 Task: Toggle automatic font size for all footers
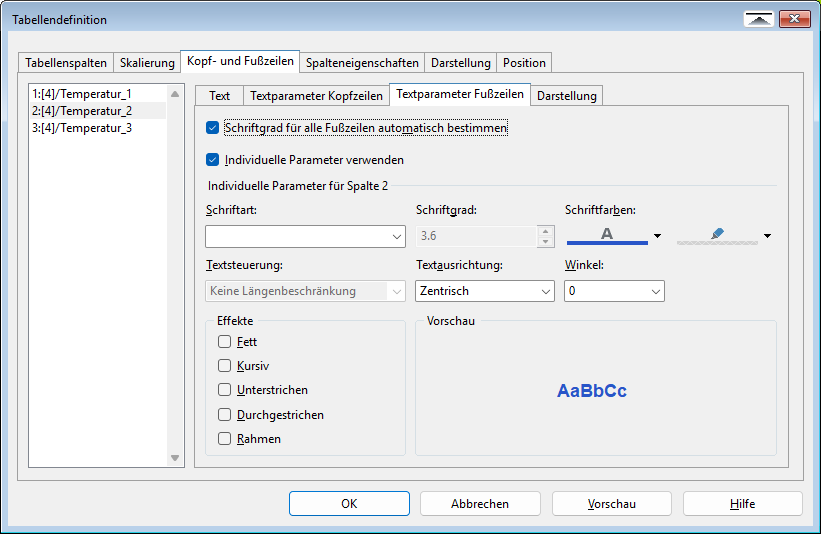[212, 128]
